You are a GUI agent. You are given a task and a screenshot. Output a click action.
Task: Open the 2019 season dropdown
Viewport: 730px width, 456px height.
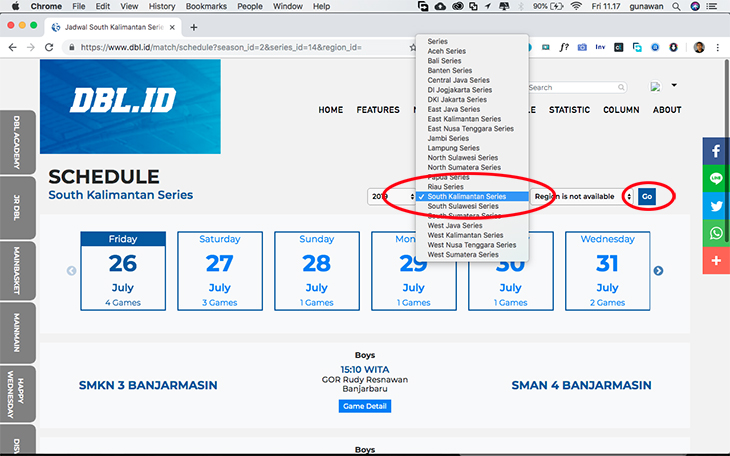392,197
